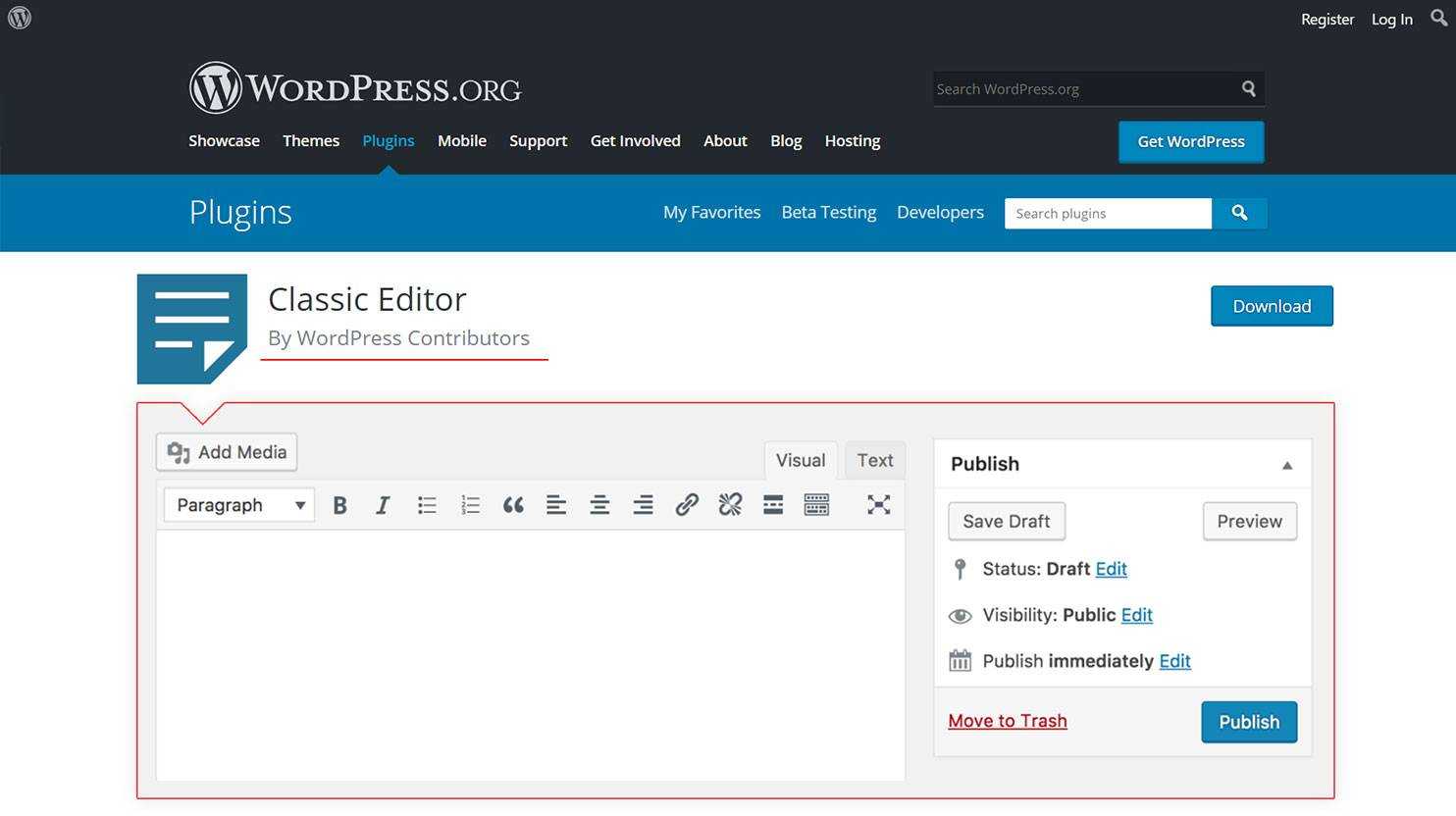Apply blockquote formatting
Screen dimensions: 1456x816
click(513, 505)
